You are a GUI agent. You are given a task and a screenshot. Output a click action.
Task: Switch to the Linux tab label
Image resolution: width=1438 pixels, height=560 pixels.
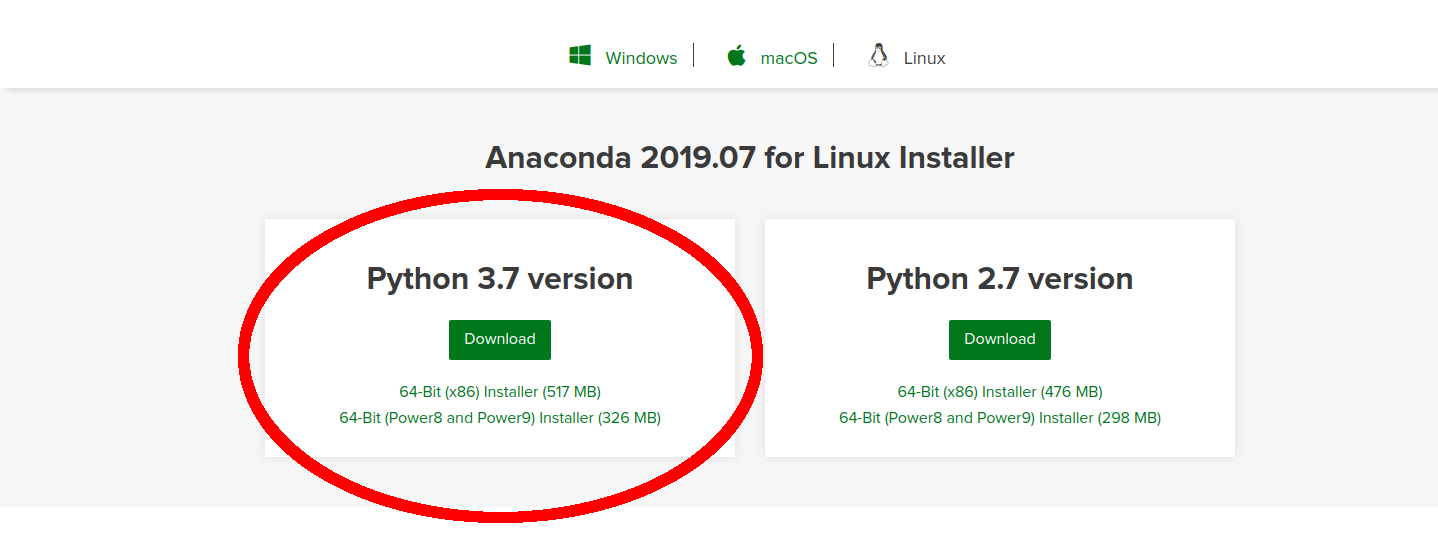(x=924, y=58)
